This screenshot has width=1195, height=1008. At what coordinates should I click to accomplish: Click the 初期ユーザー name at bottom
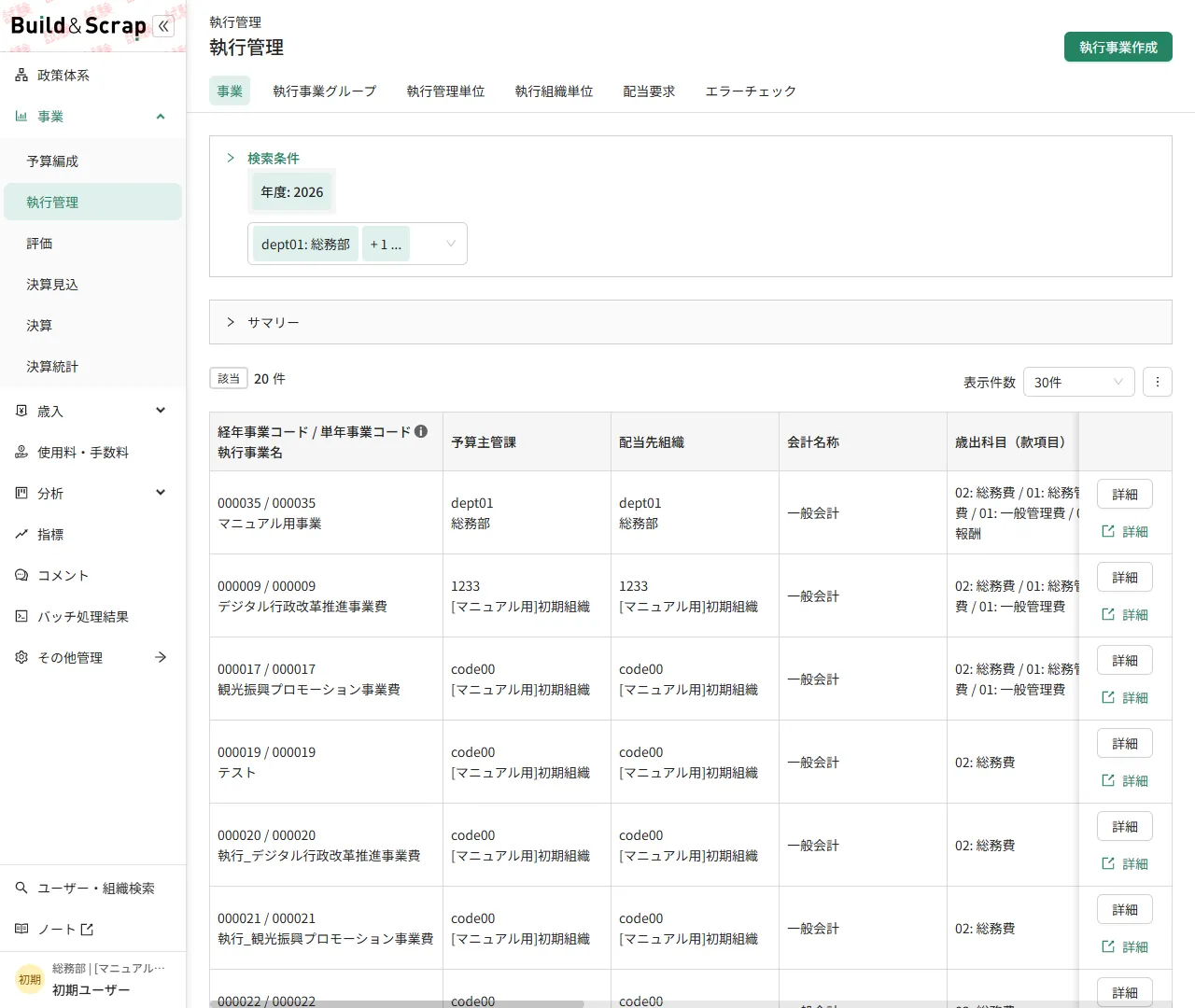pos(91,990)
